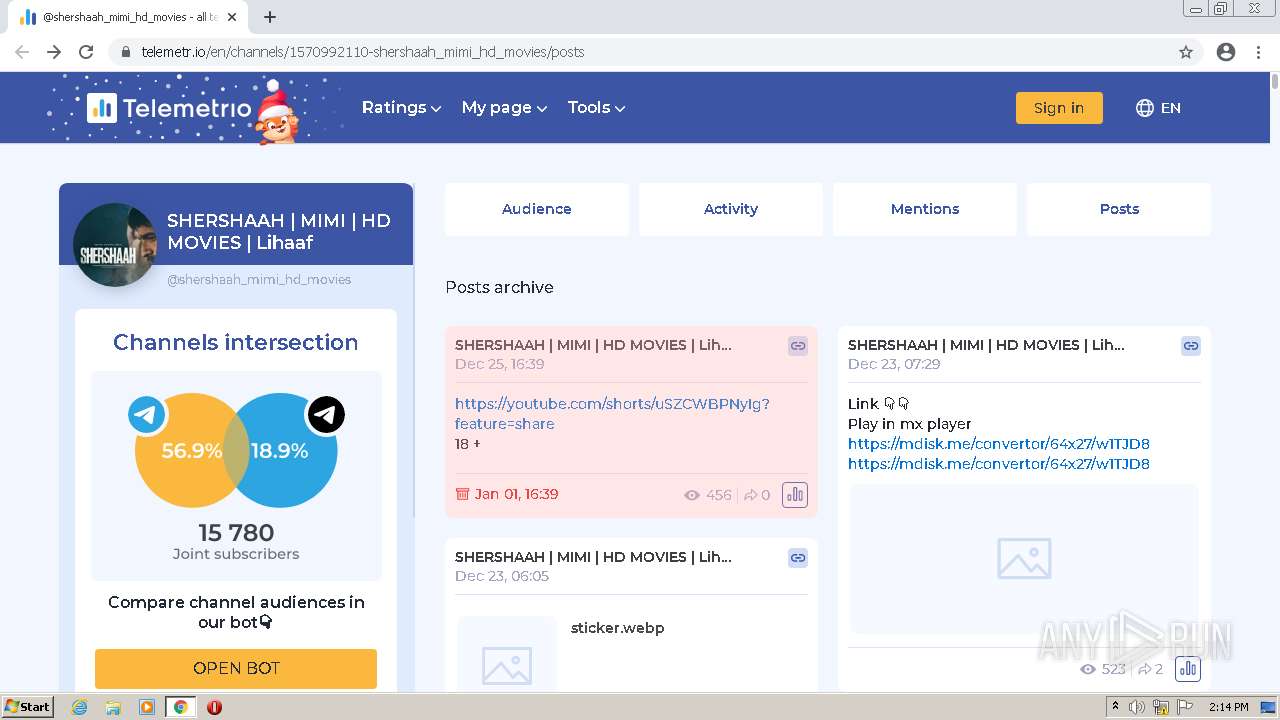Click the red antivirus taskbar icon
This screenshot has width=1280, height=720.
tap(214, 707)
